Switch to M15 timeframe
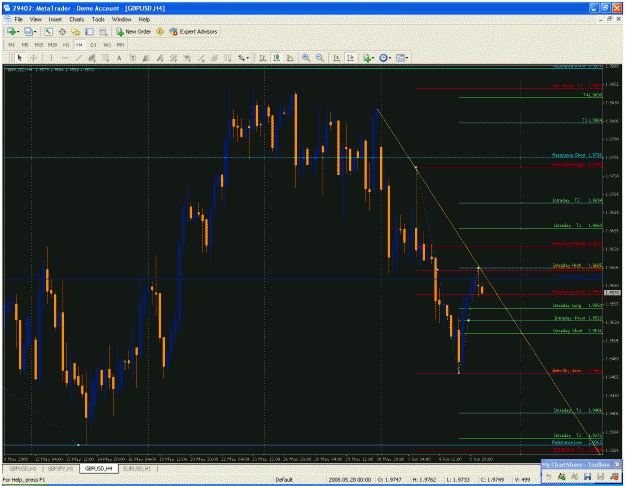 tap(39, 45)
